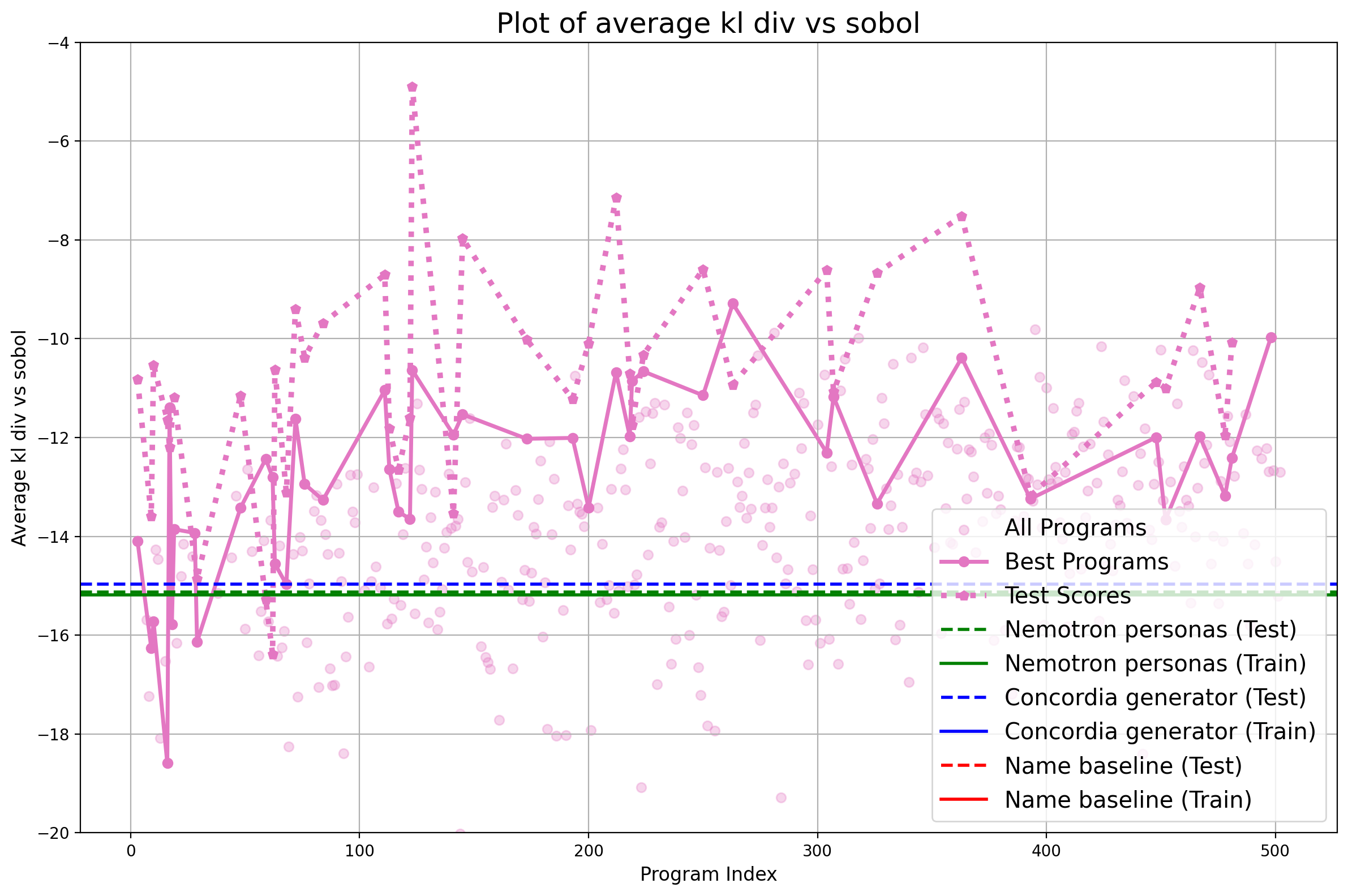The height and width of the screenshot is (896, 1348).
Task: Click the green dashed Nemotron personas (Test) legend swatch
Action: click(964, 630)
